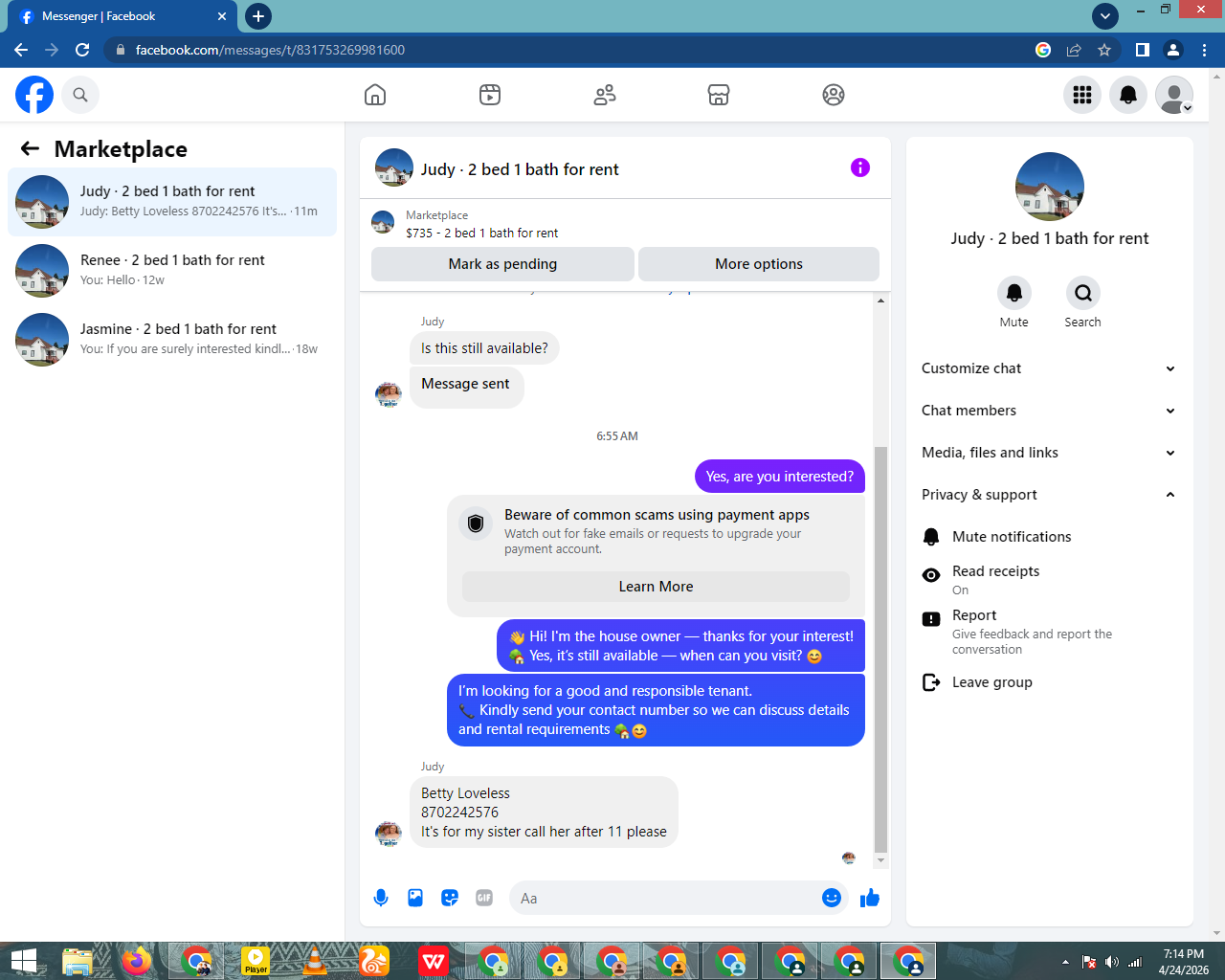
Task: Click the listing house thumbnail in right panel
Action: coord(1050,187)
